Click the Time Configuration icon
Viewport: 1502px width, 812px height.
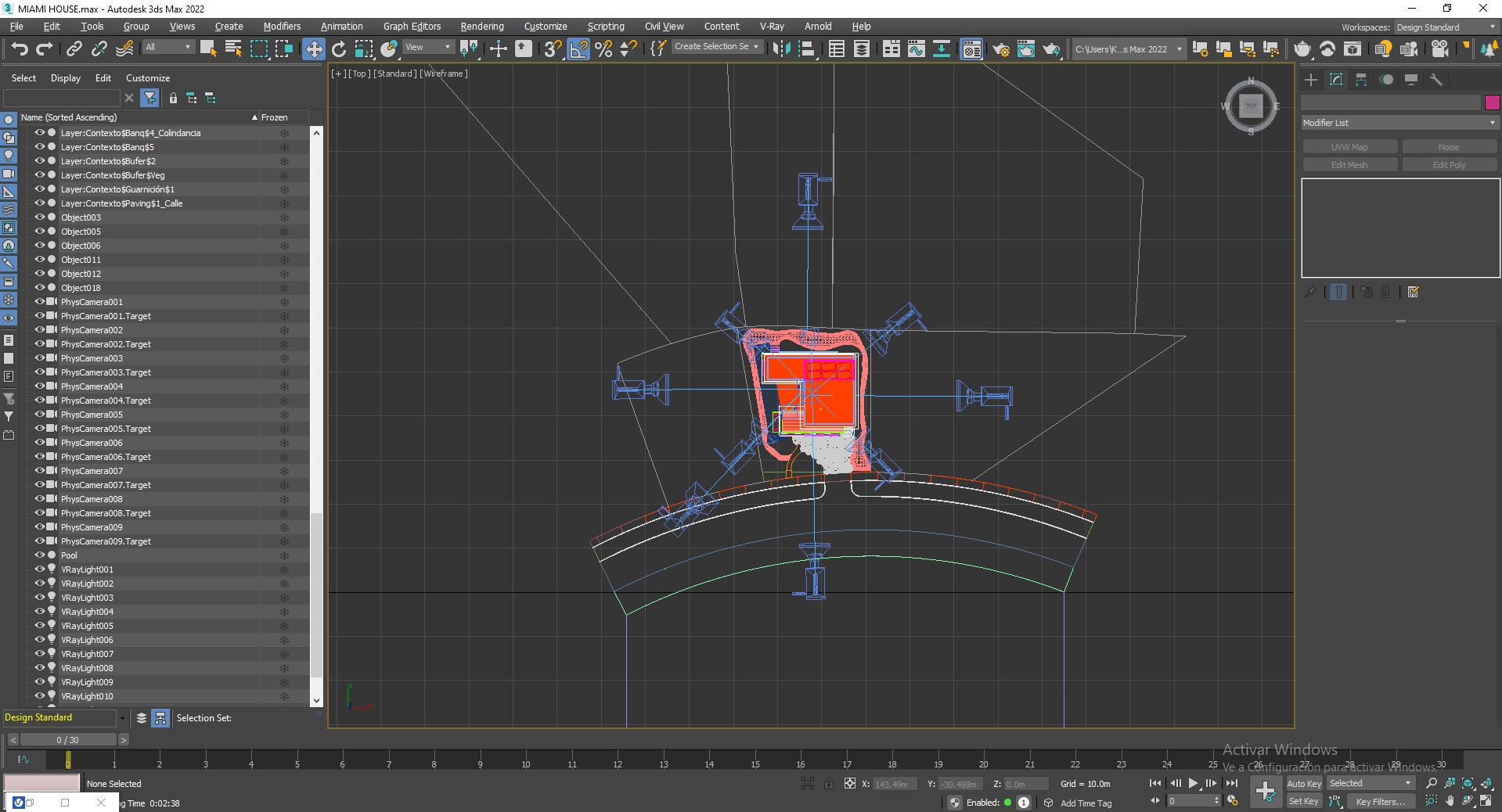click(1234, 800)
